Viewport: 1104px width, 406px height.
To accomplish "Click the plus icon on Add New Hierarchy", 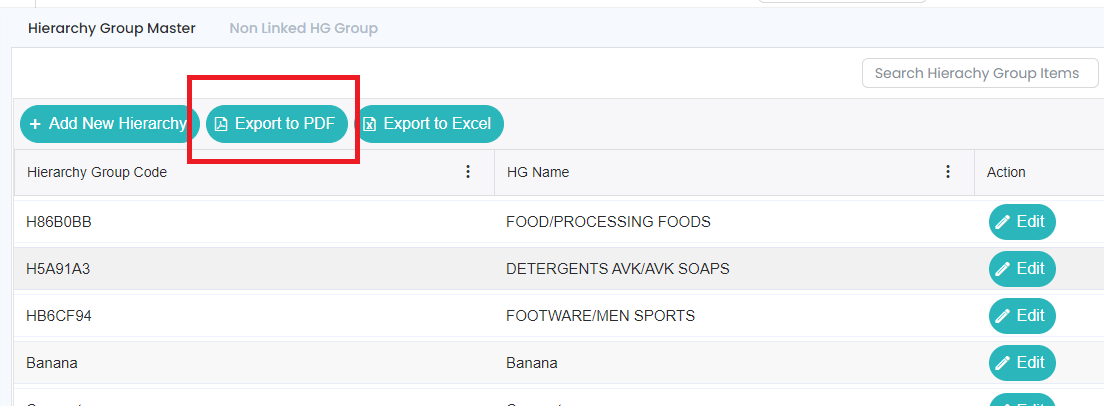I will 35,124.
